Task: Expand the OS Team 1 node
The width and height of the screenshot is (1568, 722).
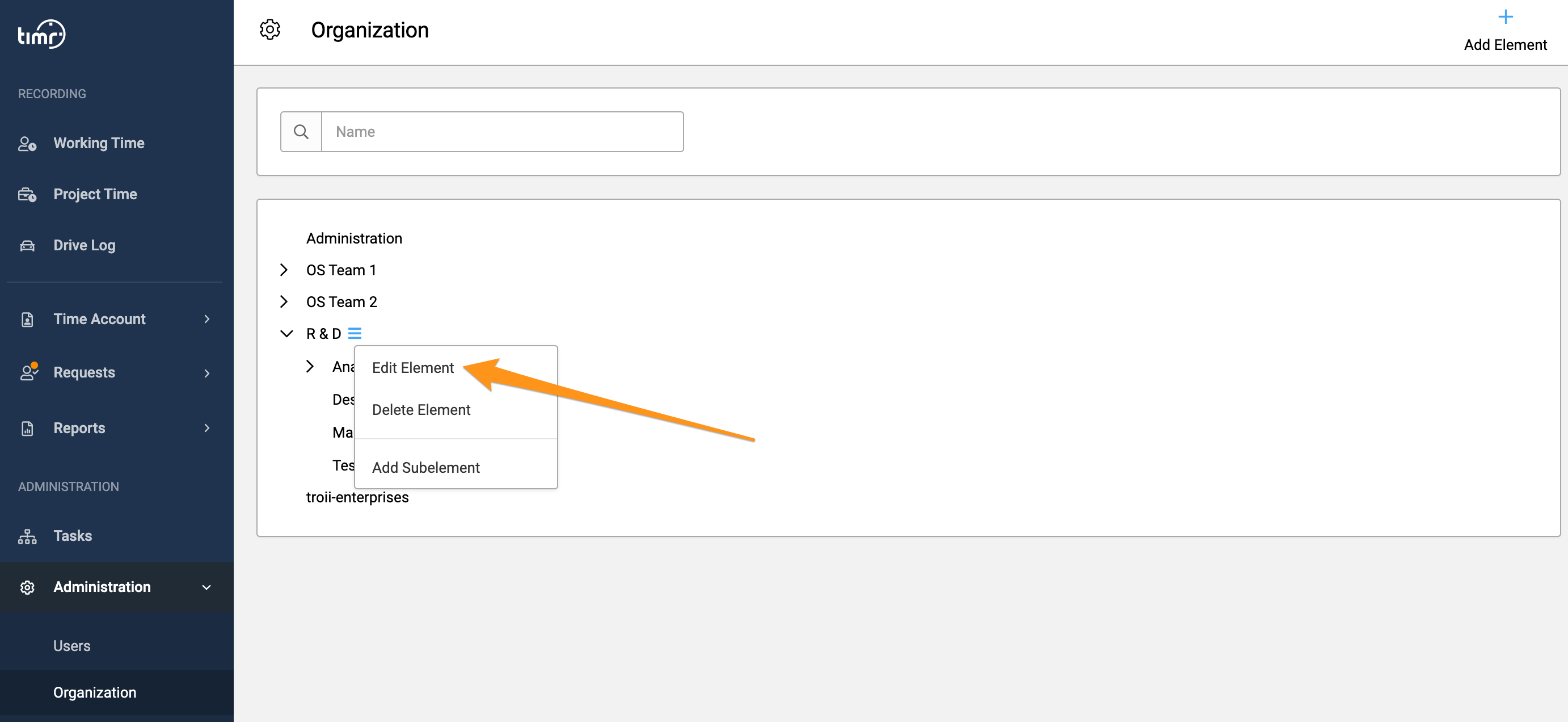Action: pyautogui.click(x=284, y=270)
